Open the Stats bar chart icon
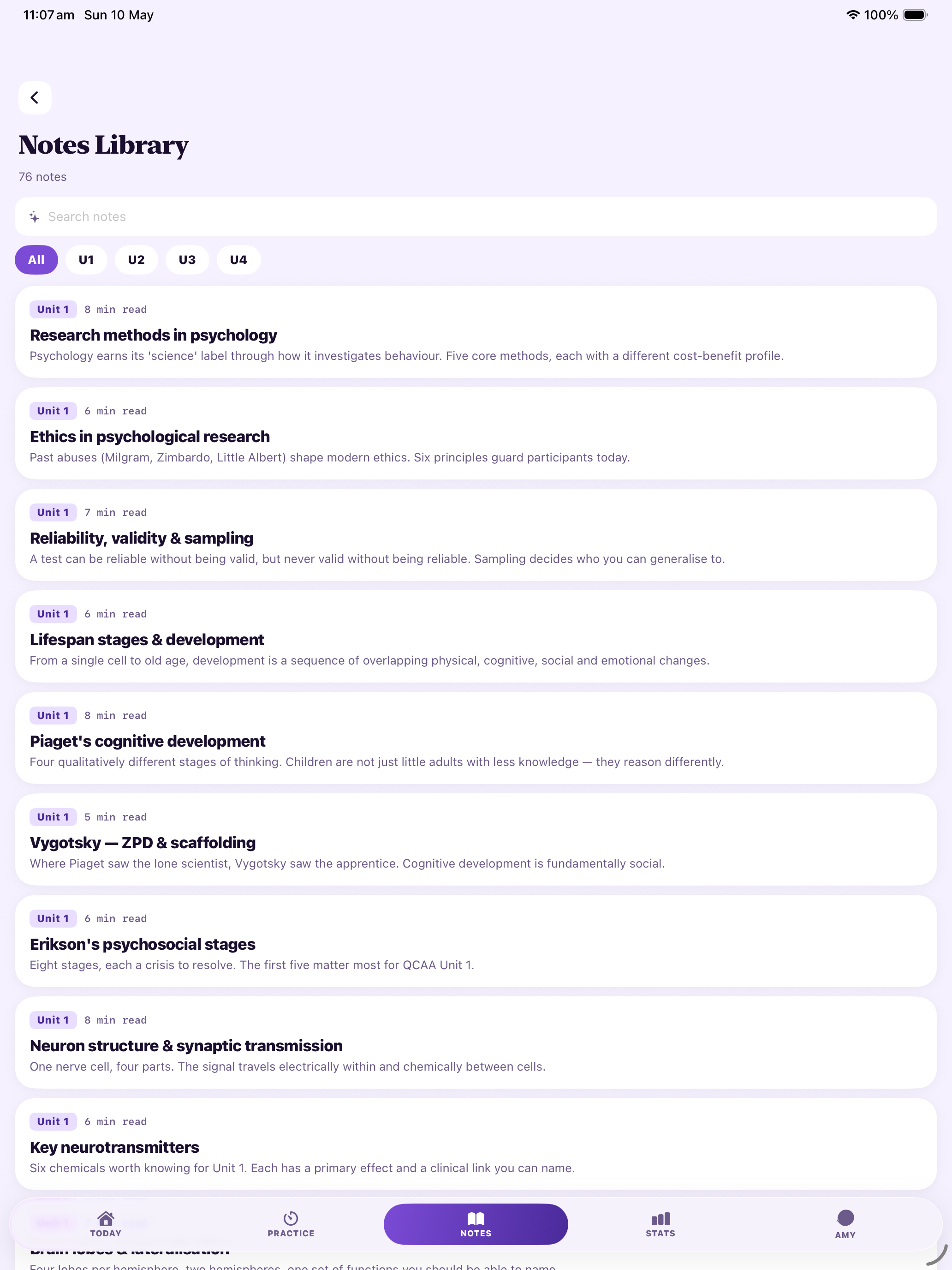This screenshot has height=1270, width=952. [x=660, y=1218]
